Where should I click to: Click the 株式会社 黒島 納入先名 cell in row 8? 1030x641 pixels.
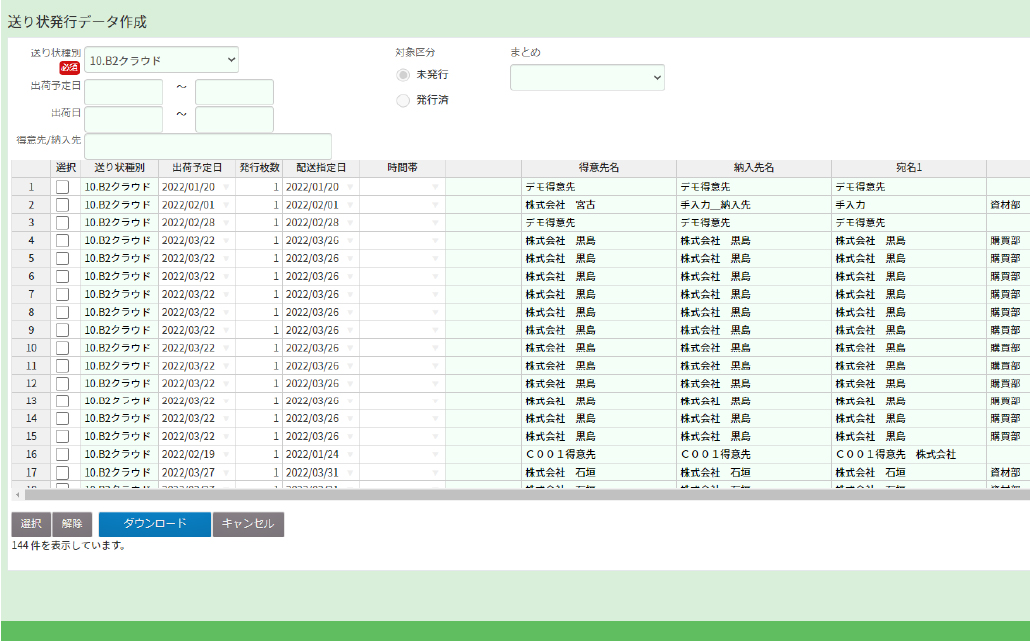pos(754,312)
